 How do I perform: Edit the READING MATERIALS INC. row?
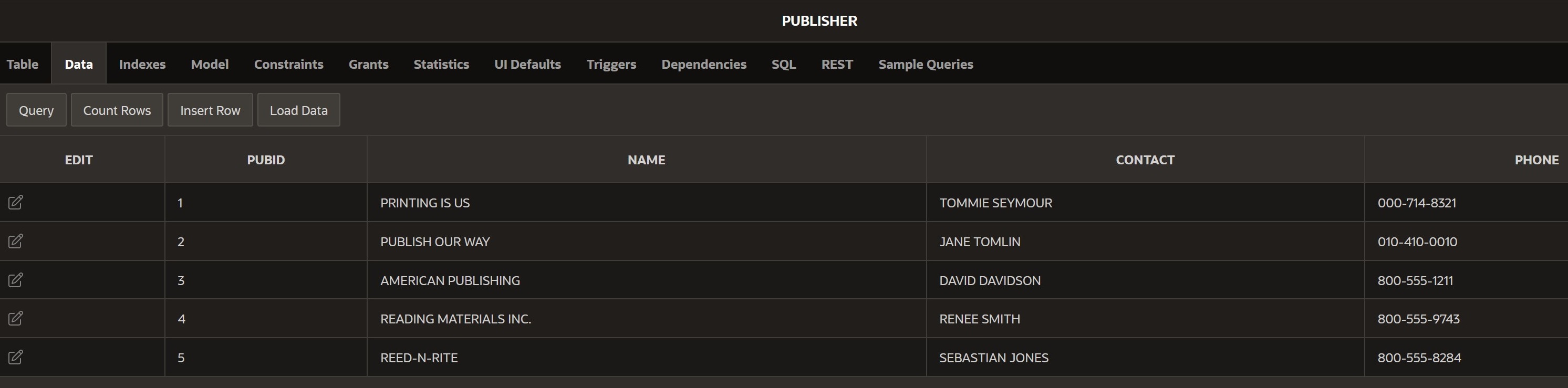coord(16,319)
